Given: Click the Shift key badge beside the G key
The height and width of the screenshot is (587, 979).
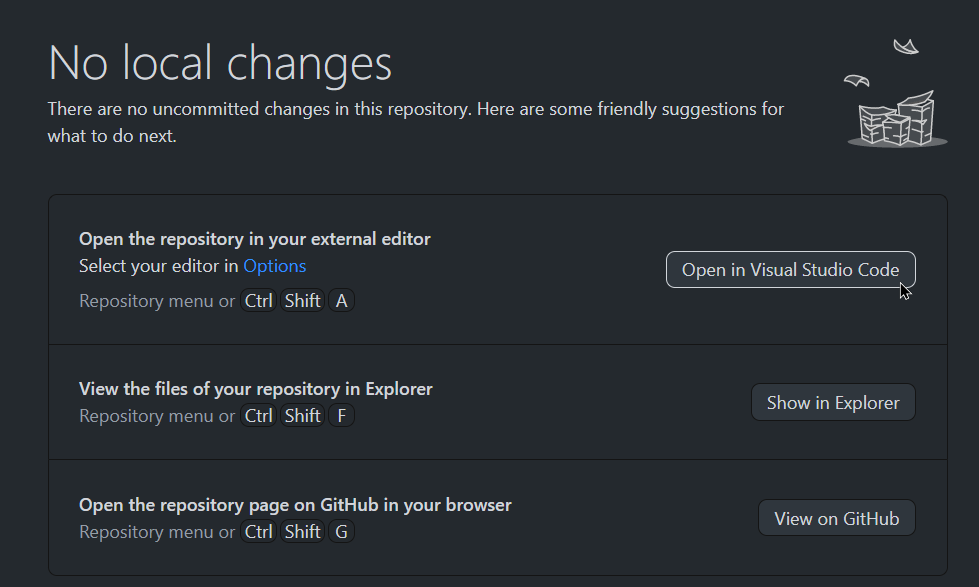Looking at the screenshot, I should point(302,531).
